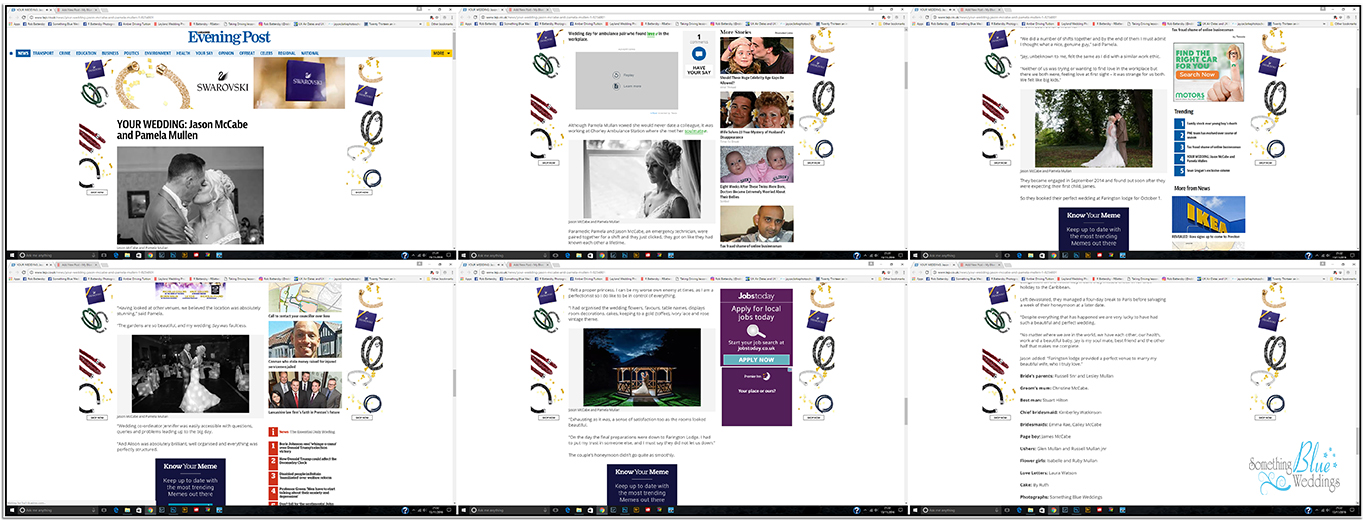Click APPLY NOW on the Jobstoday ad
The image size is (1366, 521).
click(756, 359)
